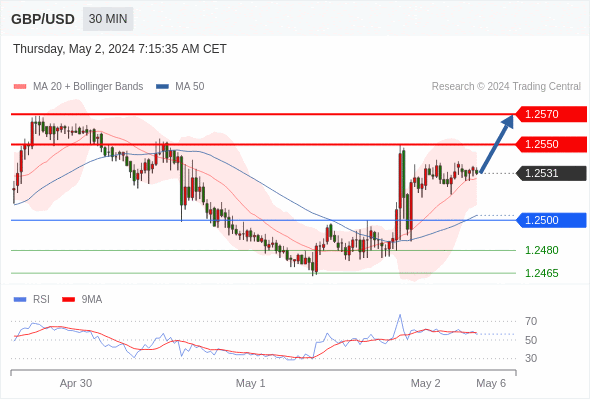590x400 pixels.
Task: Click the May 1 date axis label
Action: coord(250,383)
